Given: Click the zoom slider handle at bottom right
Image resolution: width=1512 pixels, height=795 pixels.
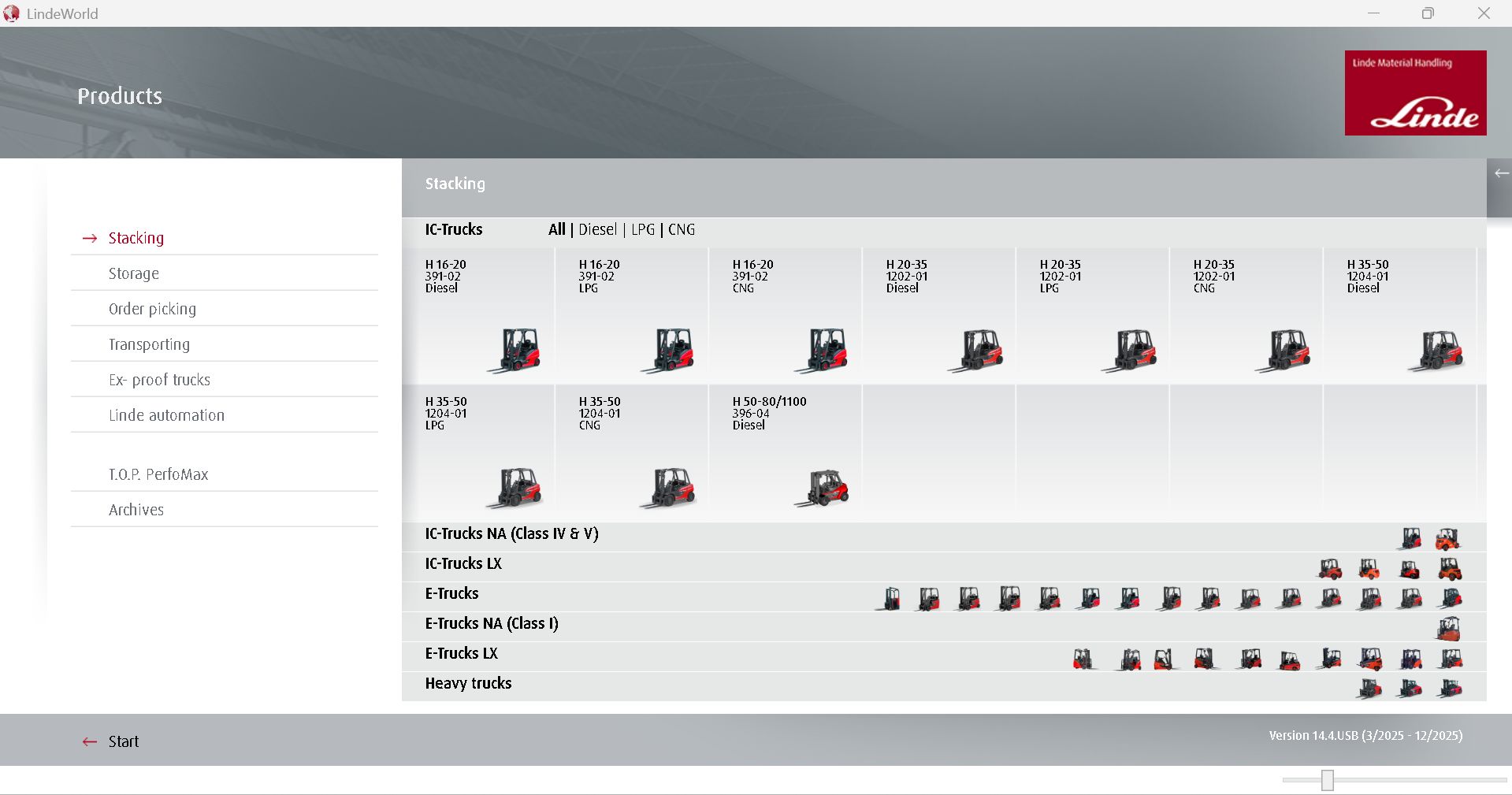Looking at the screenshot, I should [1328, 780].
